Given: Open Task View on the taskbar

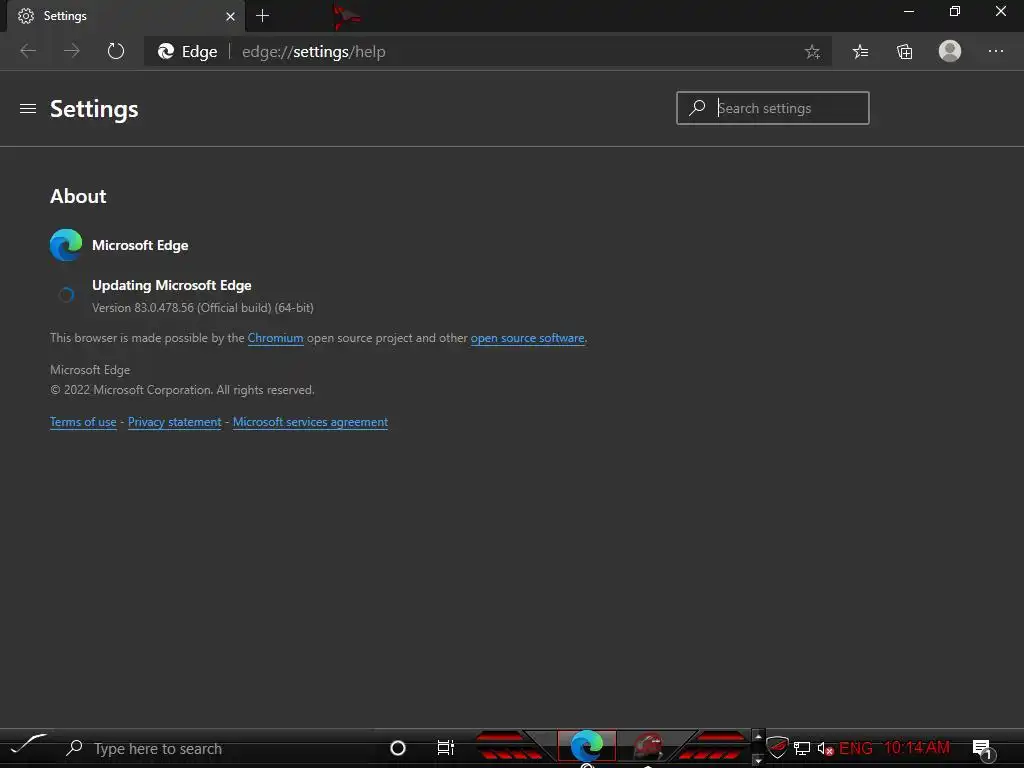Looking at the screenshot, I should pyautogui.click(x=445, y=748).
